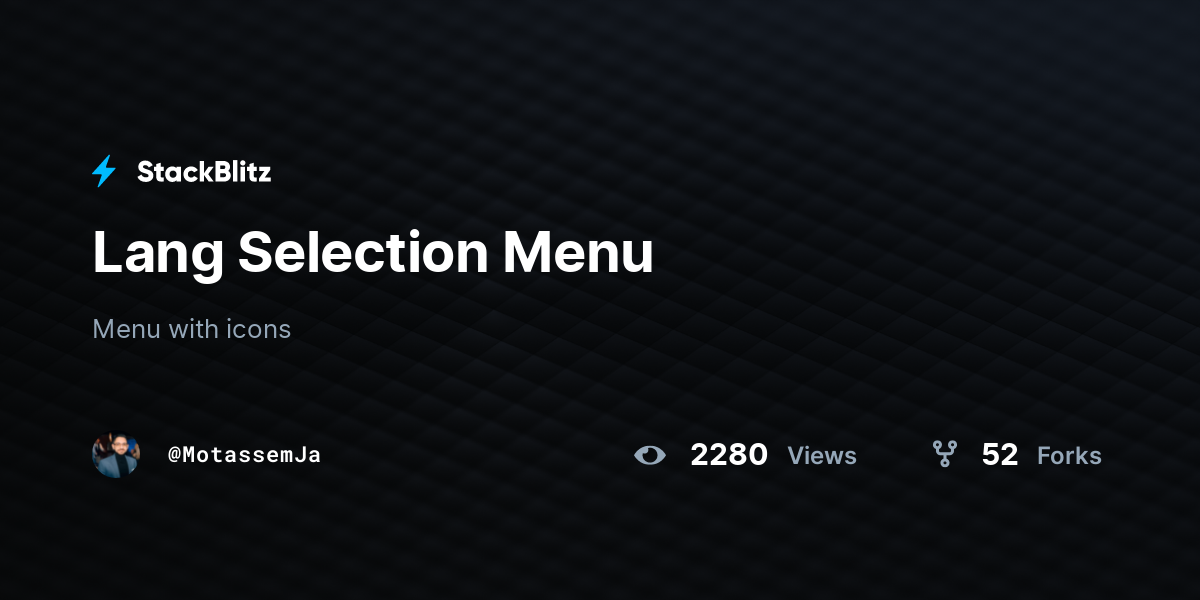Click the @ symbol in the username
The width and height of the screenshot is (1200, 600).
click(174, 455)
